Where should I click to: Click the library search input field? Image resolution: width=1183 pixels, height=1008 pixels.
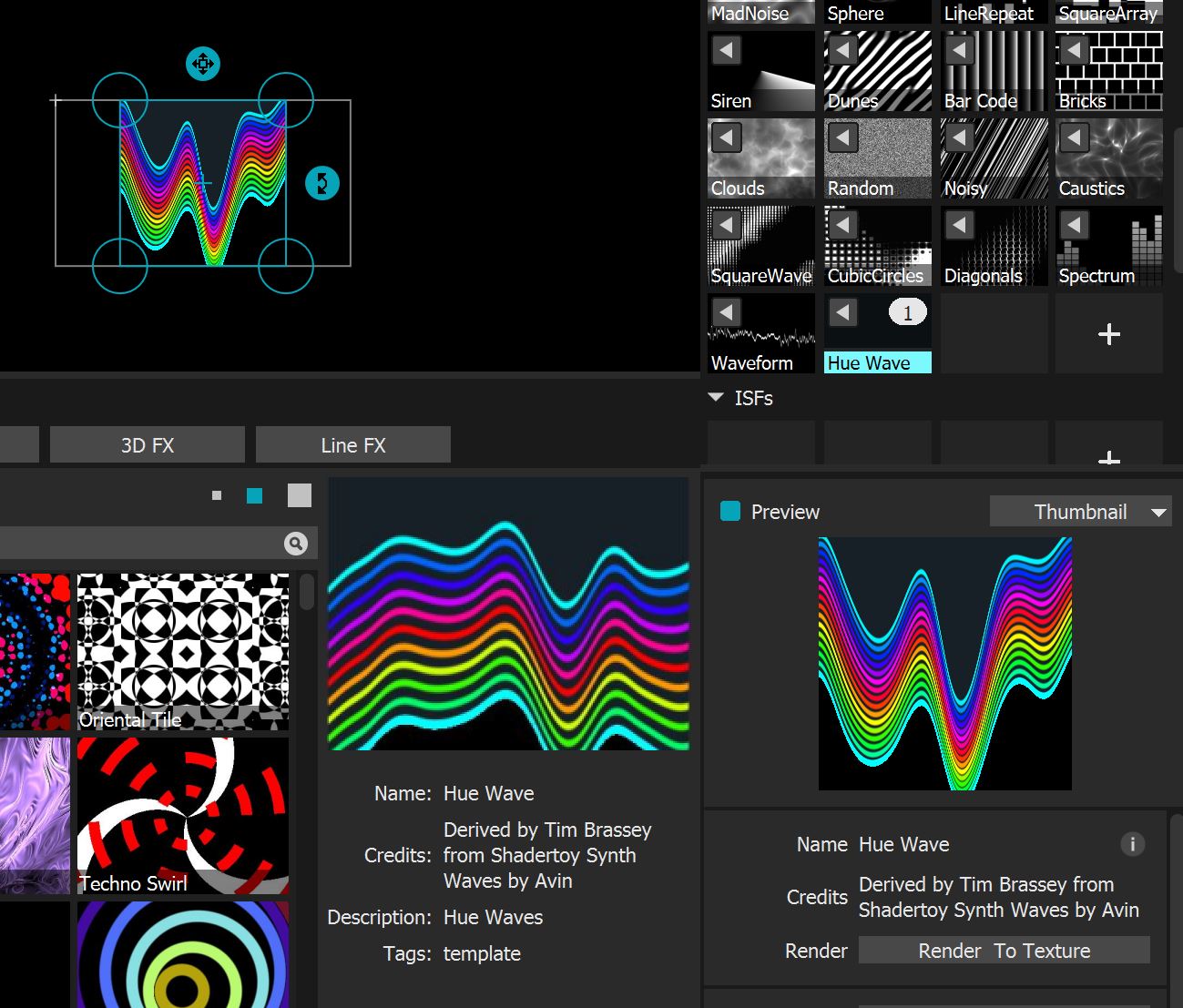[x=137, y=544]
